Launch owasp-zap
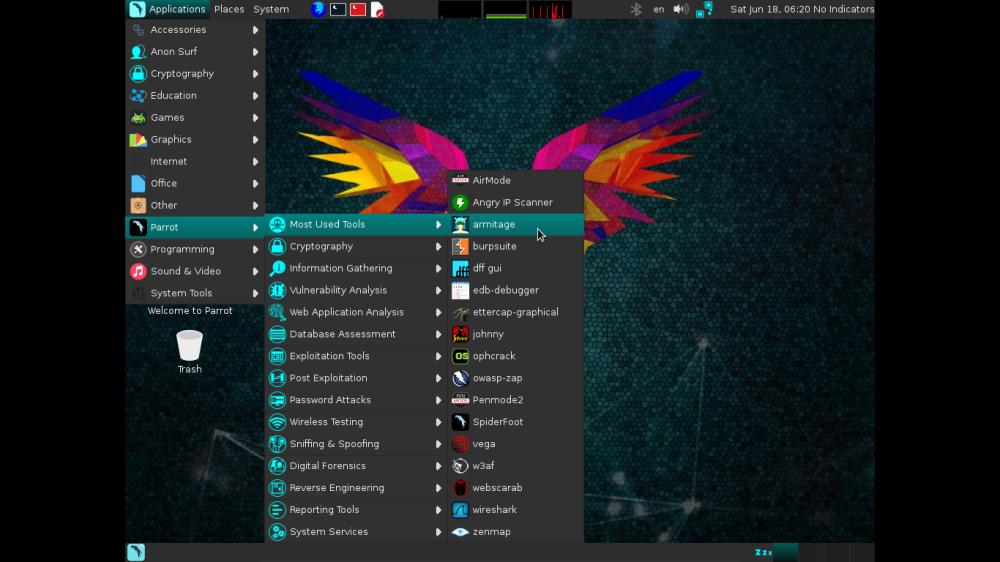Screen dimensions: 1000x562 pyautogui.click(x=515, y=378)
